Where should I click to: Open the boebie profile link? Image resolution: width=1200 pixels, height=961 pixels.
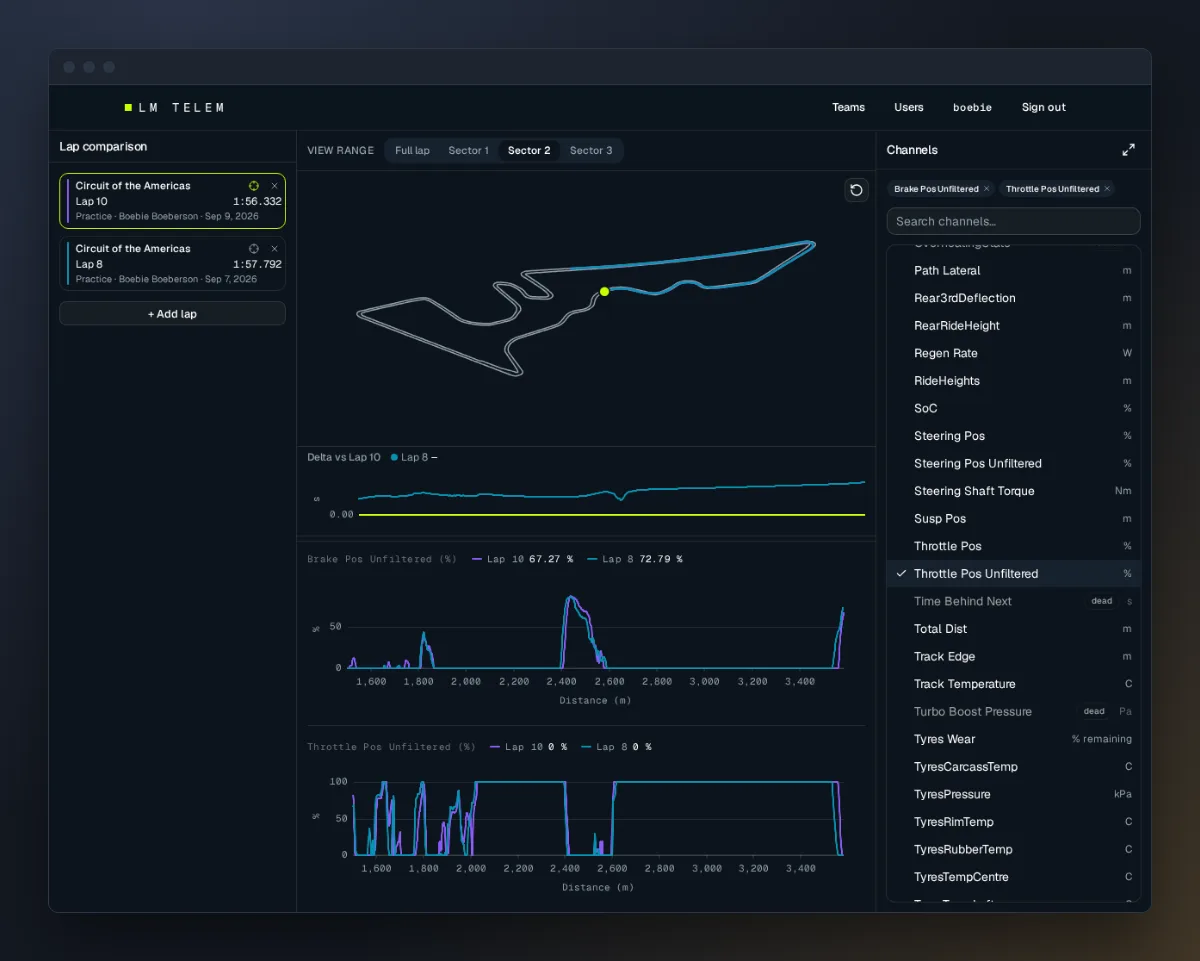pos(972,107)
